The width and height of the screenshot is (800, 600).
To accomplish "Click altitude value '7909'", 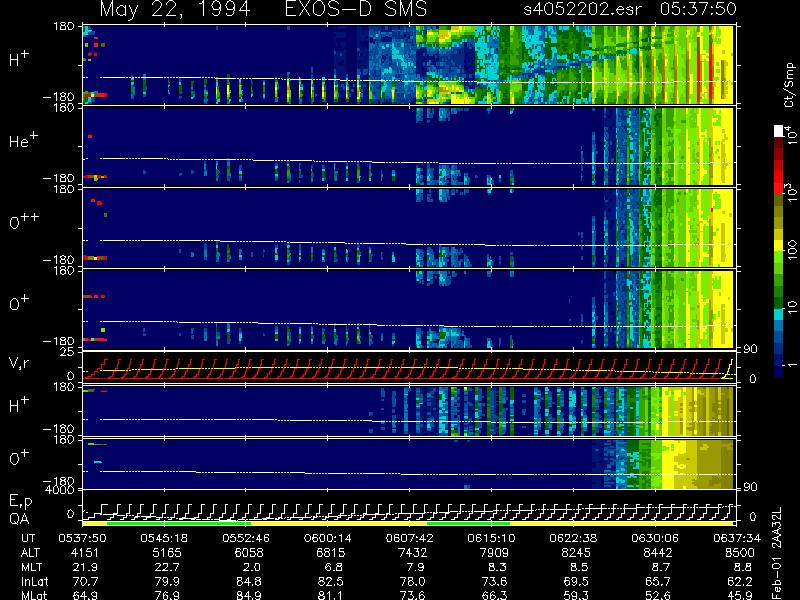I will click(x=494, y=553).
